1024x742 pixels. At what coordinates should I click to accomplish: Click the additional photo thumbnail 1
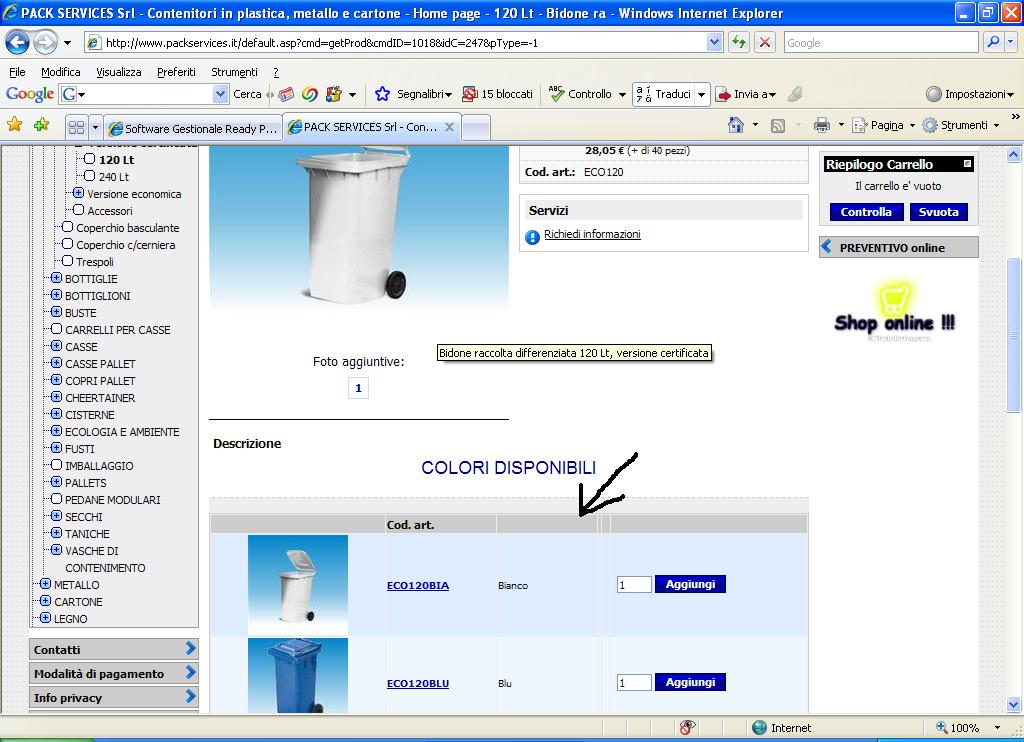pyautogui.click(x=358, y=388)
